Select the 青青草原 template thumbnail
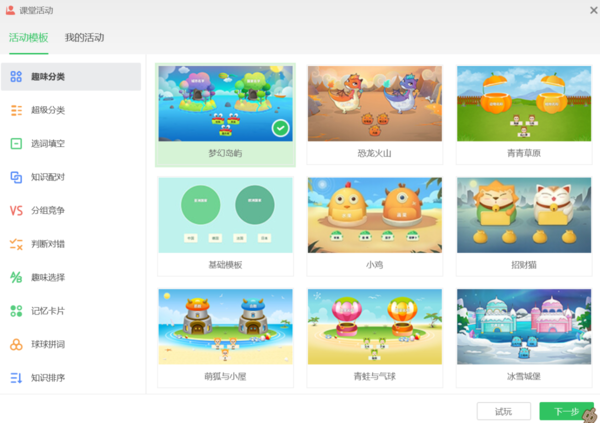Image resolution: width=600 pixels, height=423 pixels. click(524, 103)
